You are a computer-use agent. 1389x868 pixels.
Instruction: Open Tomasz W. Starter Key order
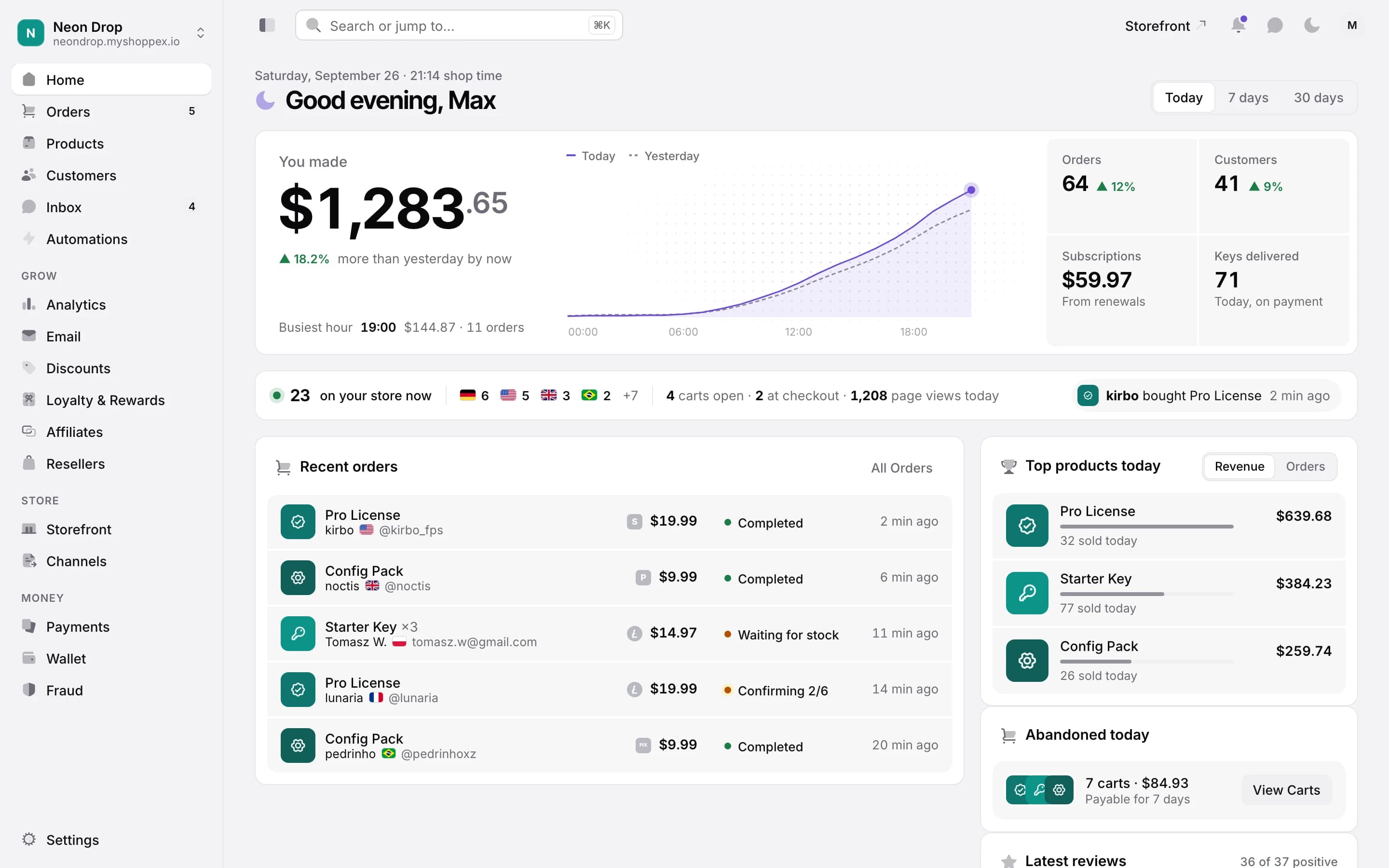609,633
